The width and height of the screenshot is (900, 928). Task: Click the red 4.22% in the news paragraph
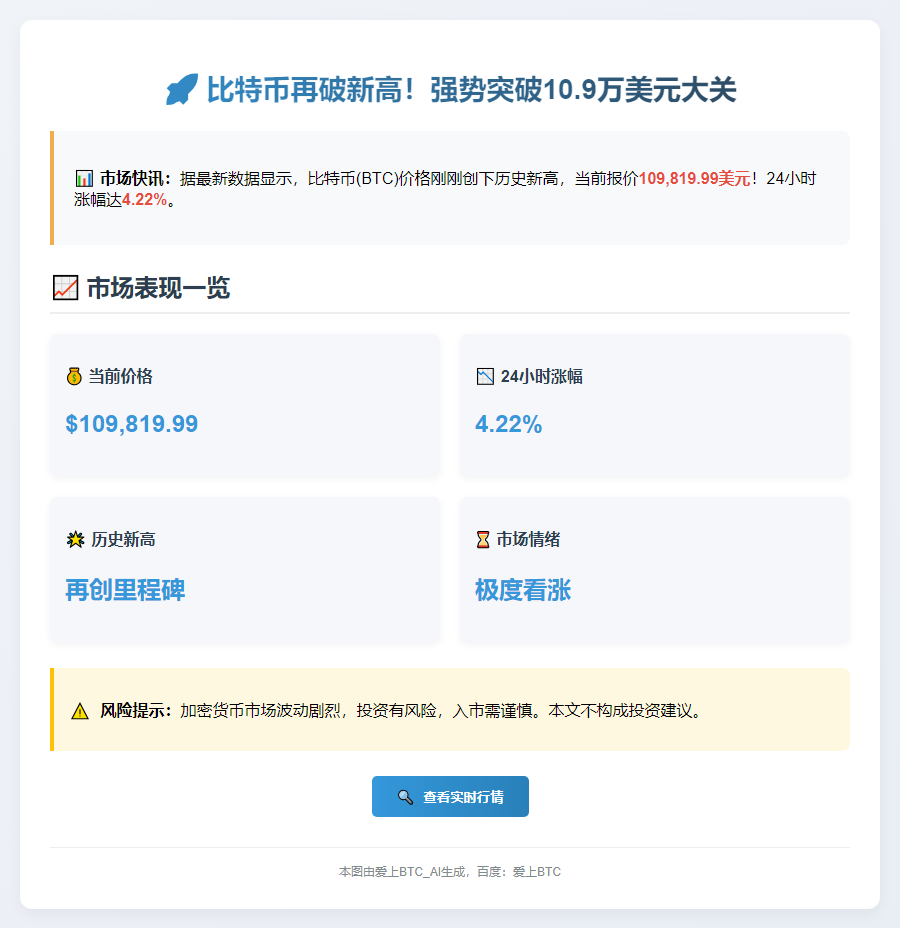[x=144, y=199]
